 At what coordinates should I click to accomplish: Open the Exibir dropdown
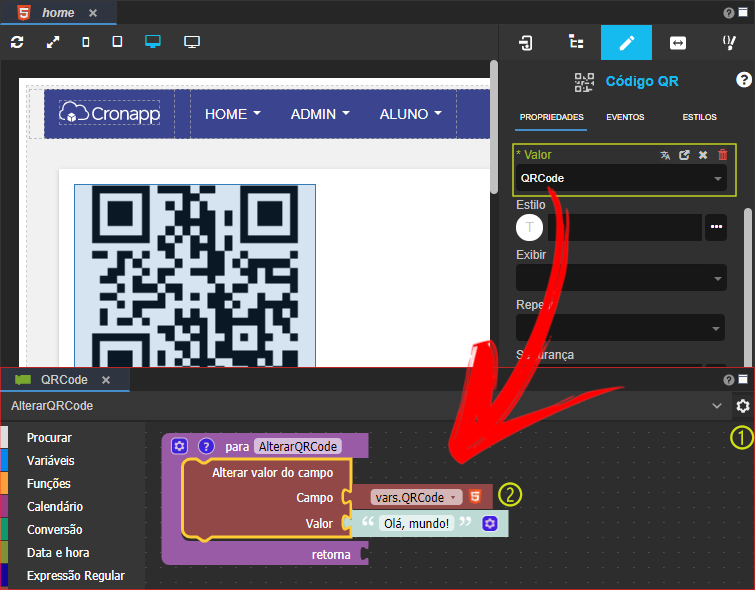(621, 278)
